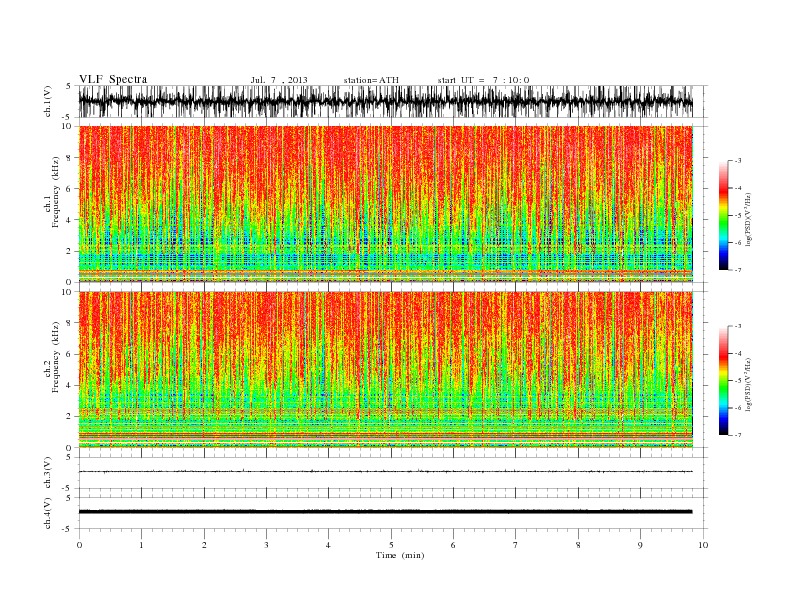Click inside the ch.1 voltage waveform panel
The width and height of the screenshot is (792, 612).
(x=392, y=101)
